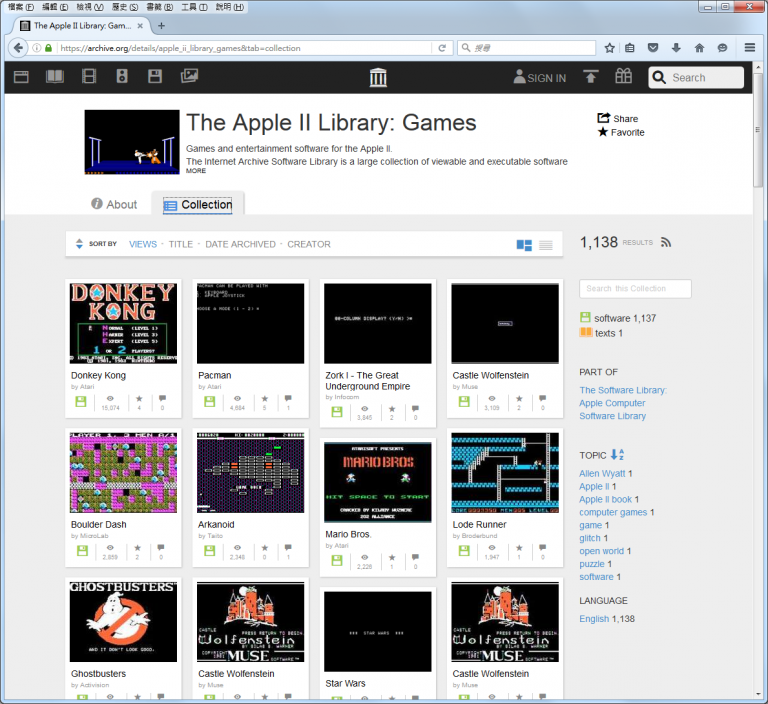Filter by topic glitch
This screenshot has width=768, height=704.
click(x=590, y=538)
